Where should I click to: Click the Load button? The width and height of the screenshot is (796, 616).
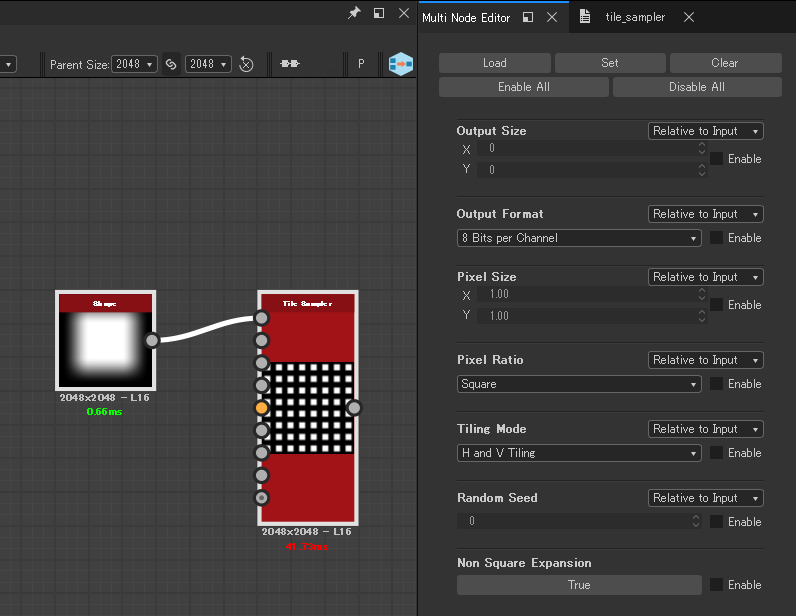point(495,63)
